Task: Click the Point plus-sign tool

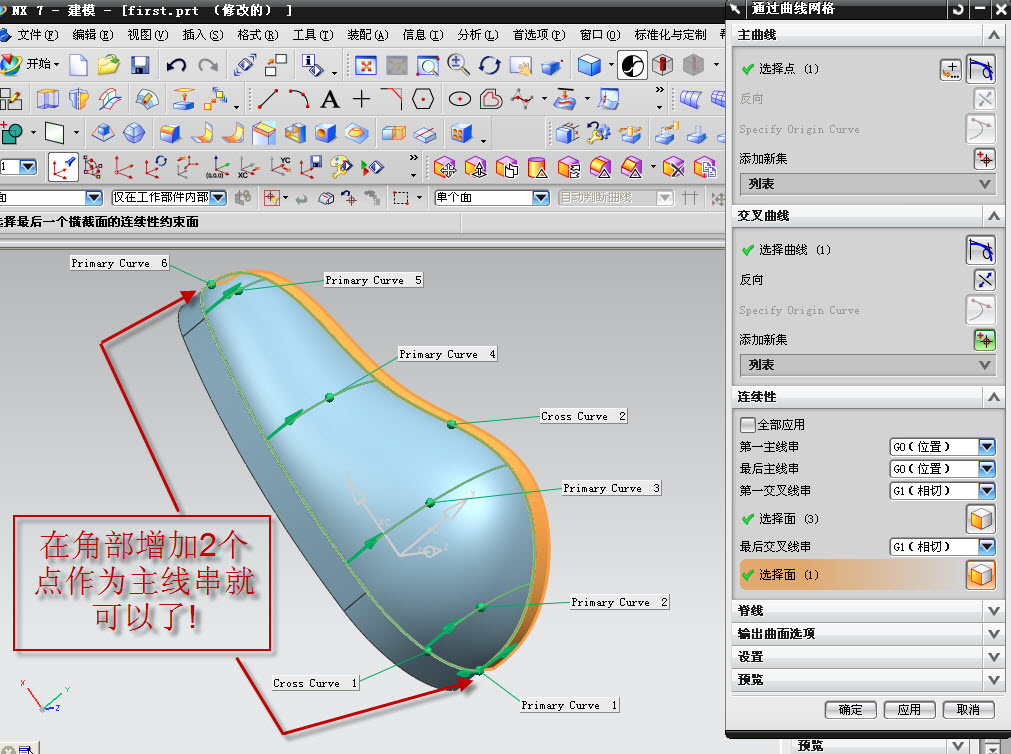Action: (361, 99)
